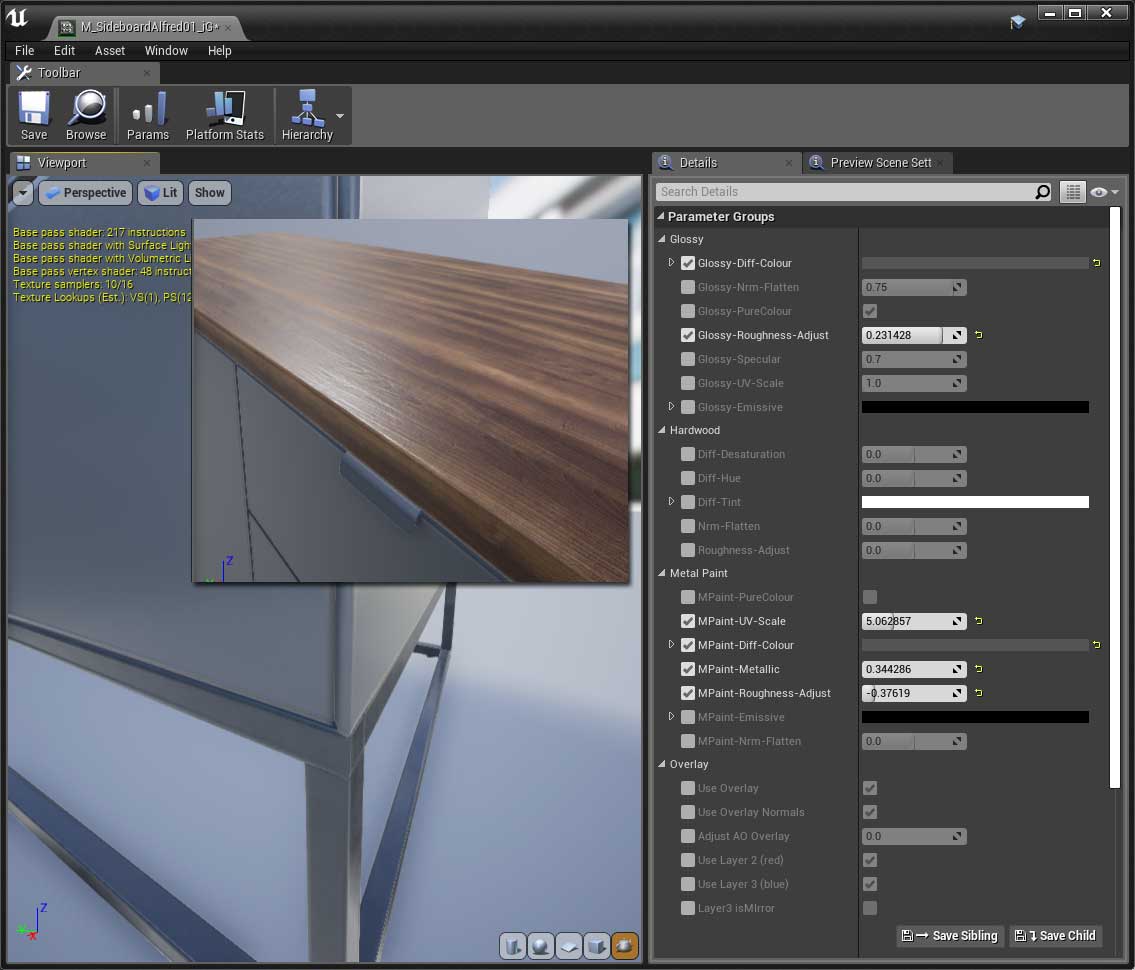The width and height of the screenshot is (1135, 970).
Task: Toggle the Params toolbar button
Action: point(148,115)
